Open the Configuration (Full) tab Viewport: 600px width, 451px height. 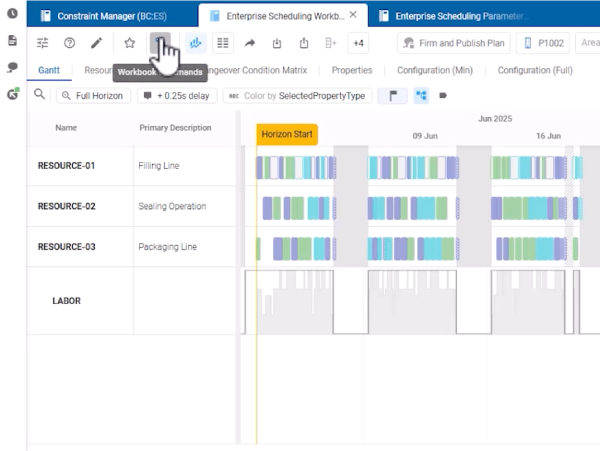pos(535,70)
